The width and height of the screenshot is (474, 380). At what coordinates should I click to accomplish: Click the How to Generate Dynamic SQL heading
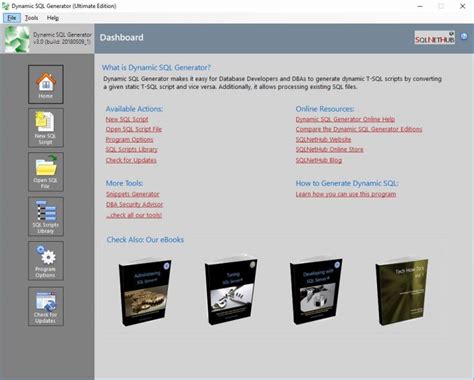347,183
